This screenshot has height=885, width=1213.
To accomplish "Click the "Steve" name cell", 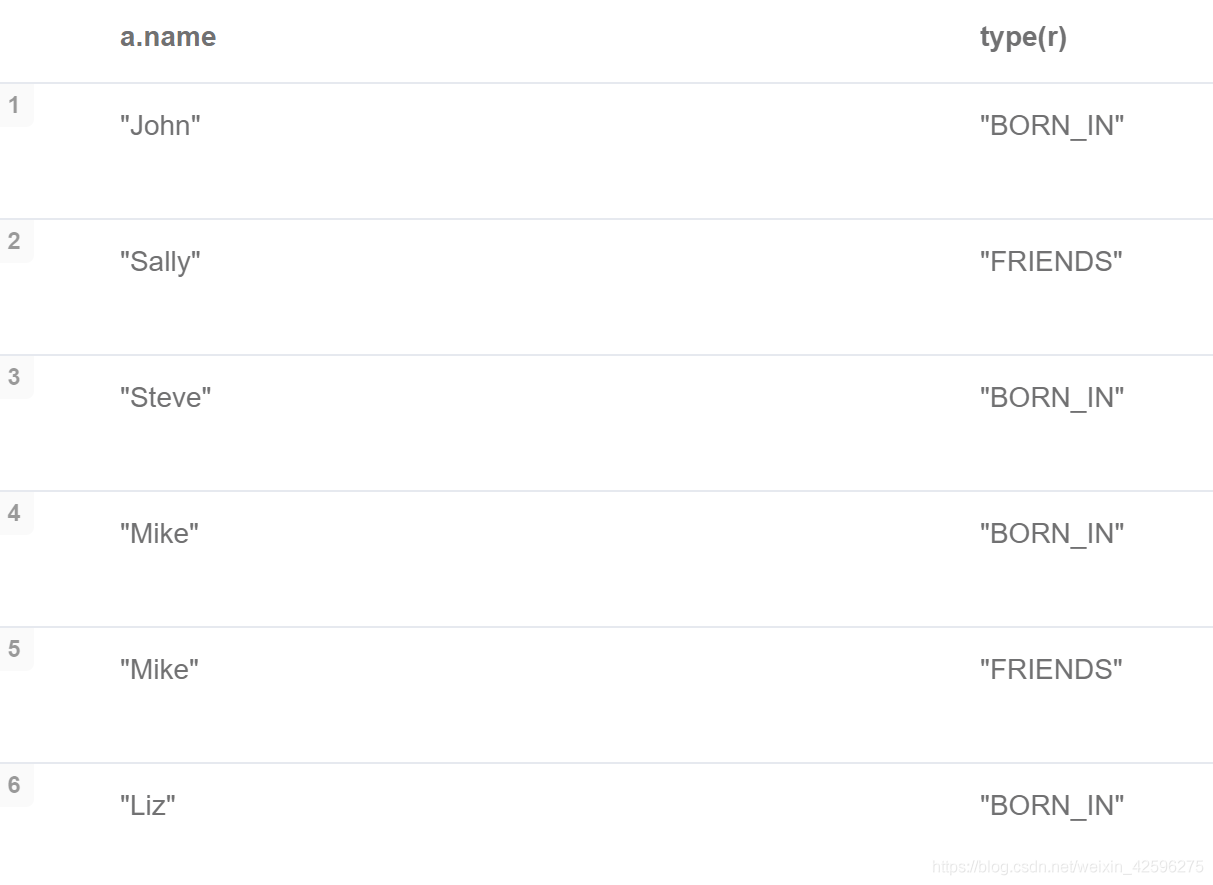I will point(166,398).
